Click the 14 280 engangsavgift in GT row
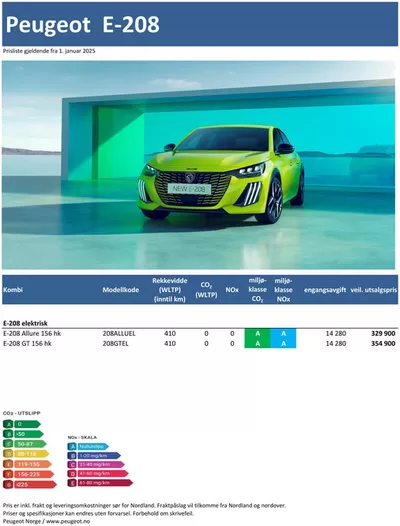The image size is (400, 526). [336, 344]
